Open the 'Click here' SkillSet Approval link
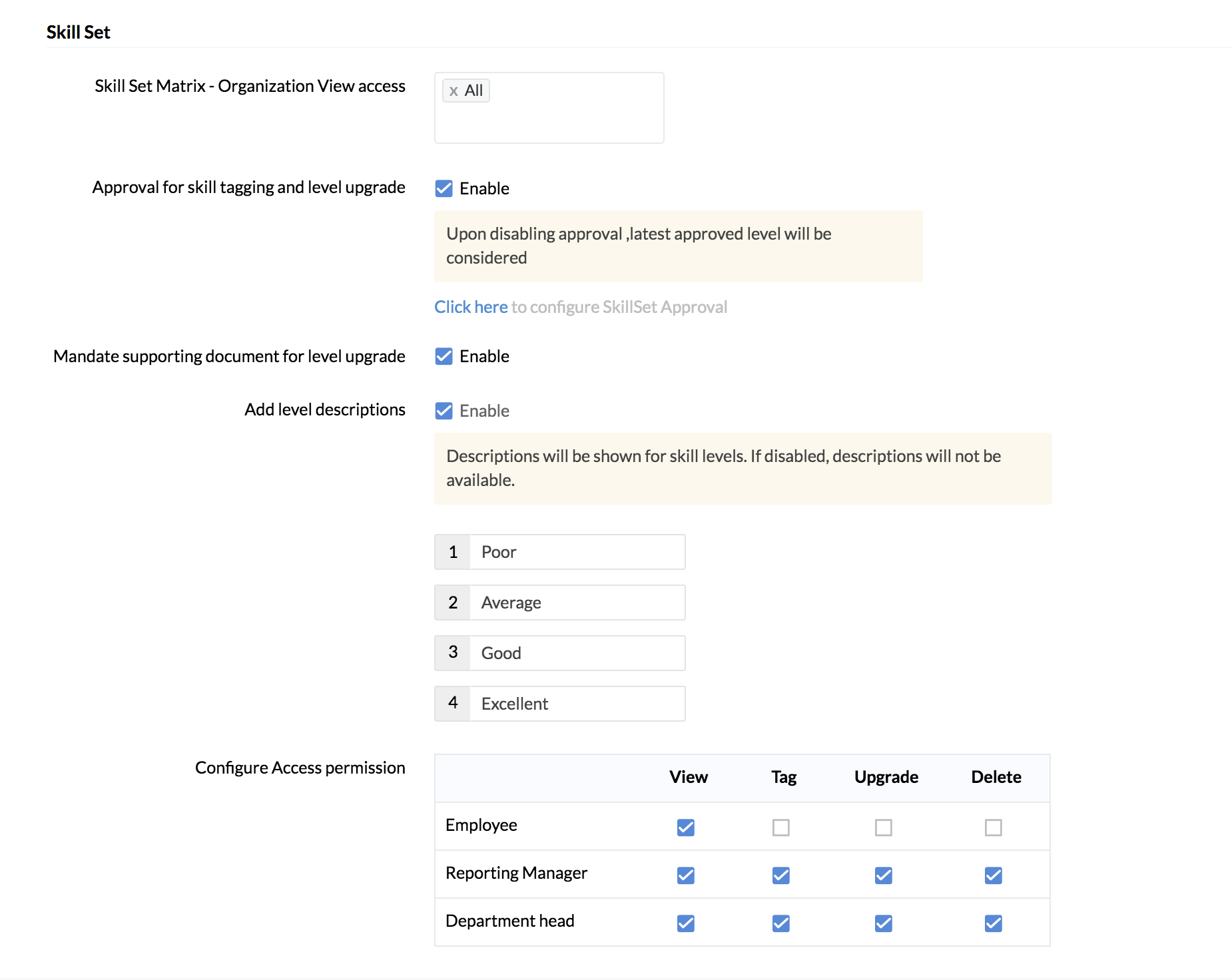The height and width of the screenshot is (980, 1232). pyautogui.click(x=471, y=307)
